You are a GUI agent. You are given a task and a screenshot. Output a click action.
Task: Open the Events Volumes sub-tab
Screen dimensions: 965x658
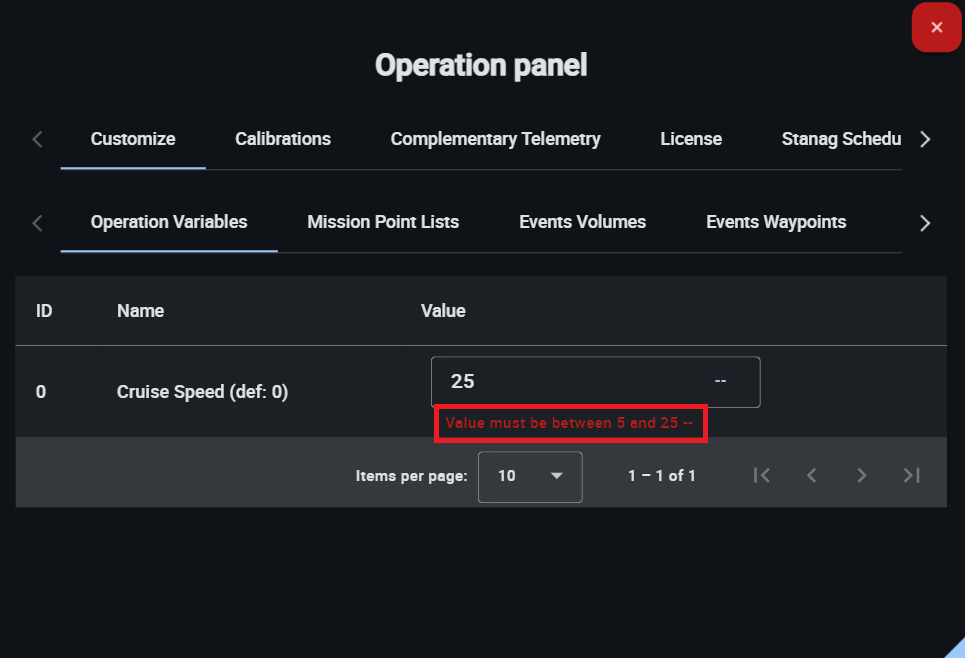click(582, 222)
